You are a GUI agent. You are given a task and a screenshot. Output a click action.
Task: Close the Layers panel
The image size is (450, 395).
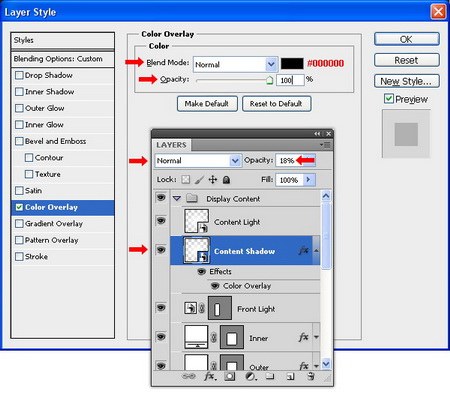pyautogui.click(x=328, y=134)
